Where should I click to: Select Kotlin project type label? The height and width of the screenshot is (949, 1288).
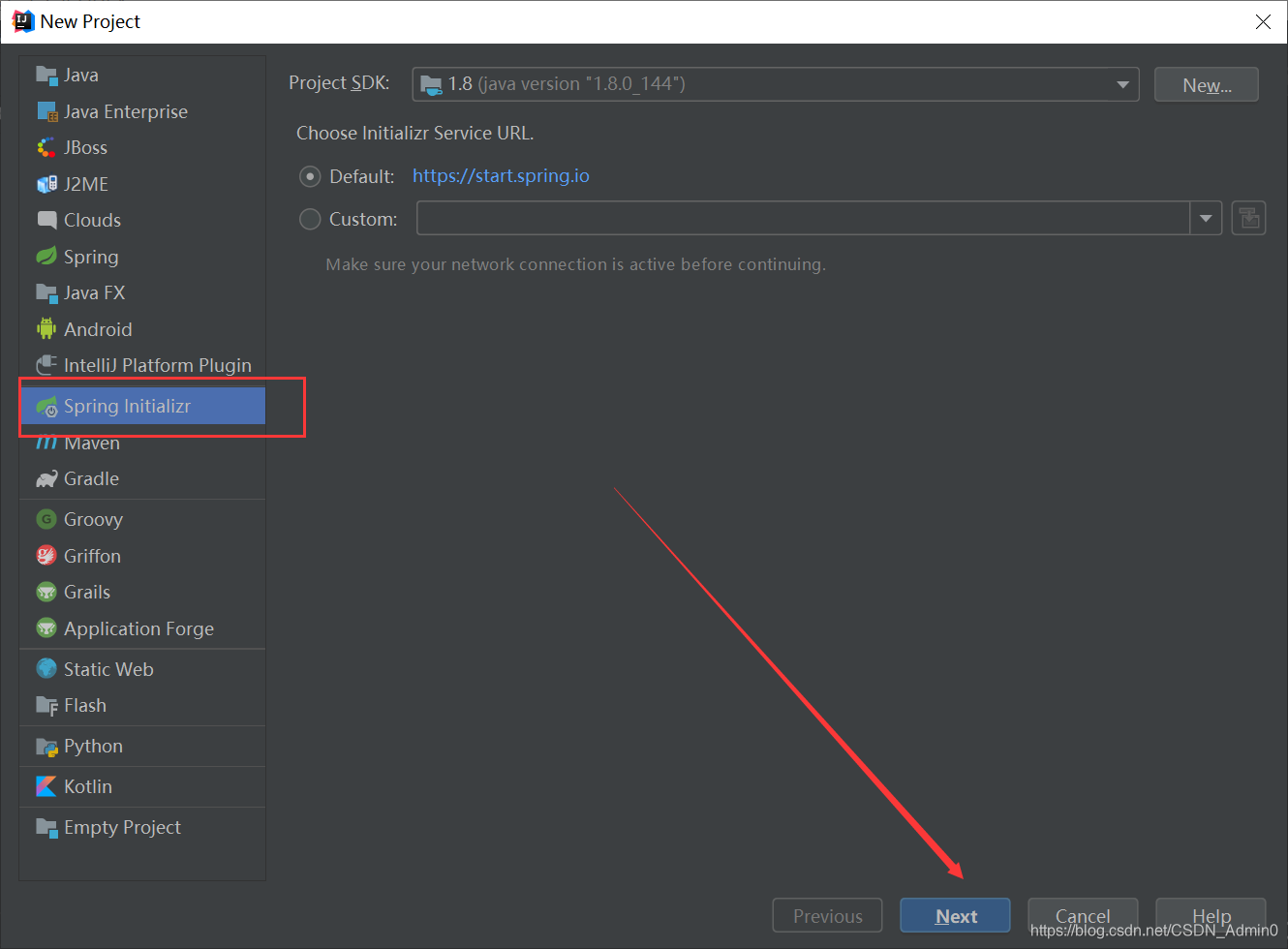[88, 787]
